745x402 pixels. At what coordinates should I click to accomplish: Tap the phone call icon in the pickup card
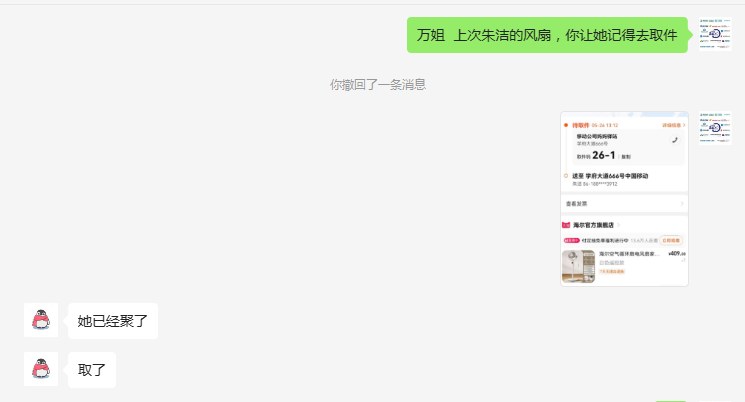674,140
